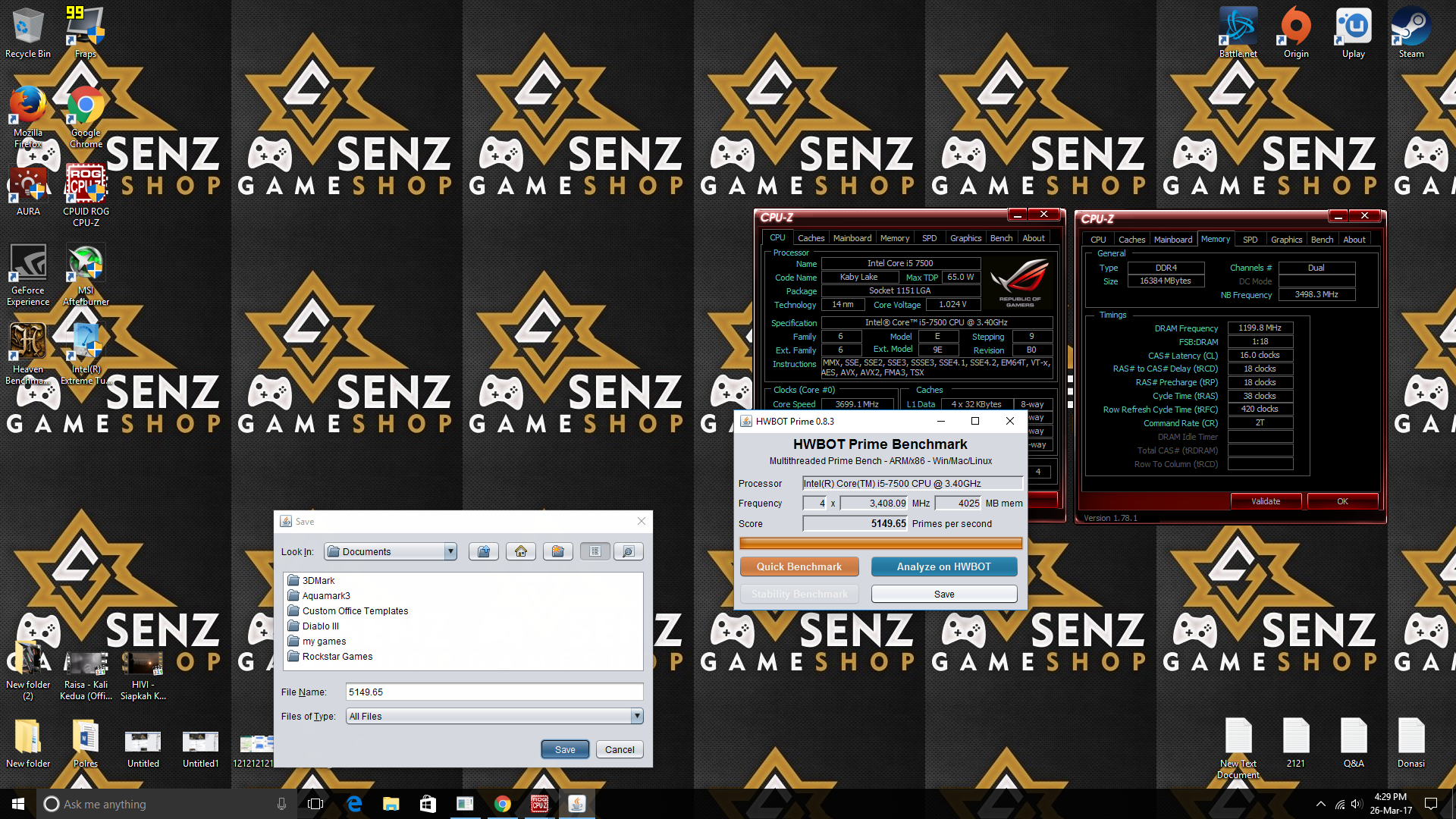Open Mozilla Firefox desktop shortcut
The height and width of the screenshot is (819, 1456).
[x=28, y=117]
